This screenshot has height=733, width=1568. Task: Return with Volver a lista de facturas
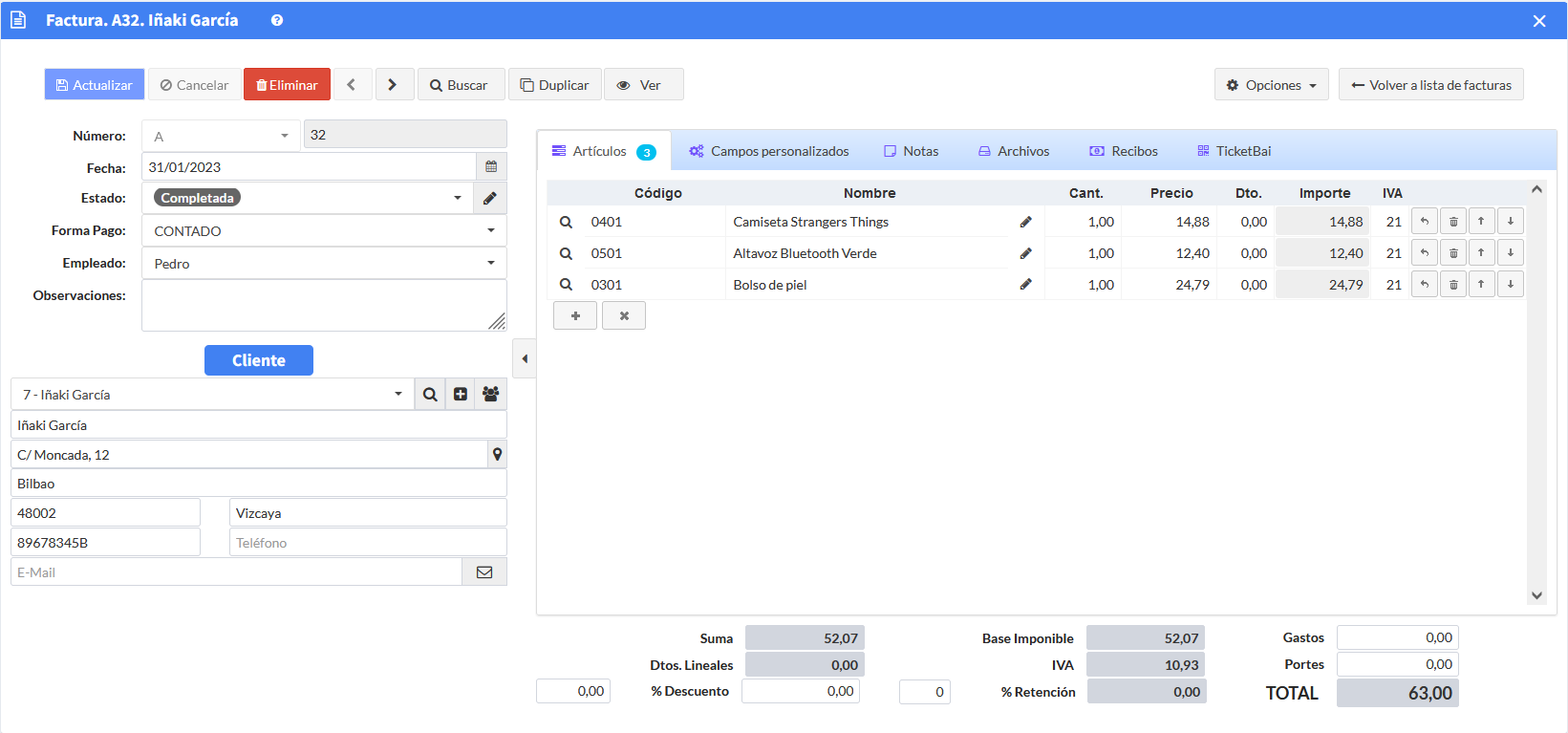point(1431,85)
